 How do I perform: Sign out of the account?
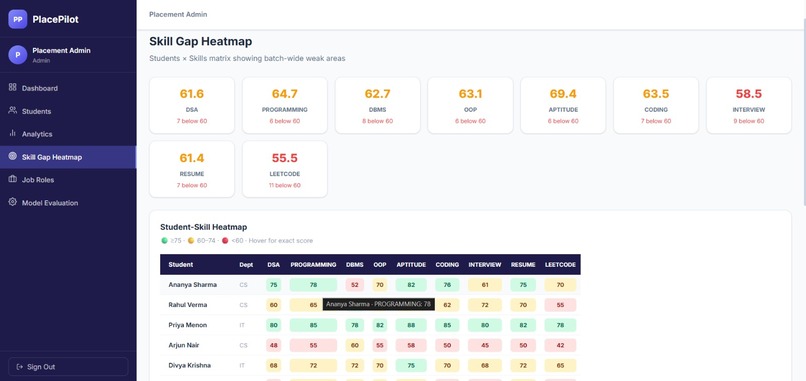click(68, 367)
